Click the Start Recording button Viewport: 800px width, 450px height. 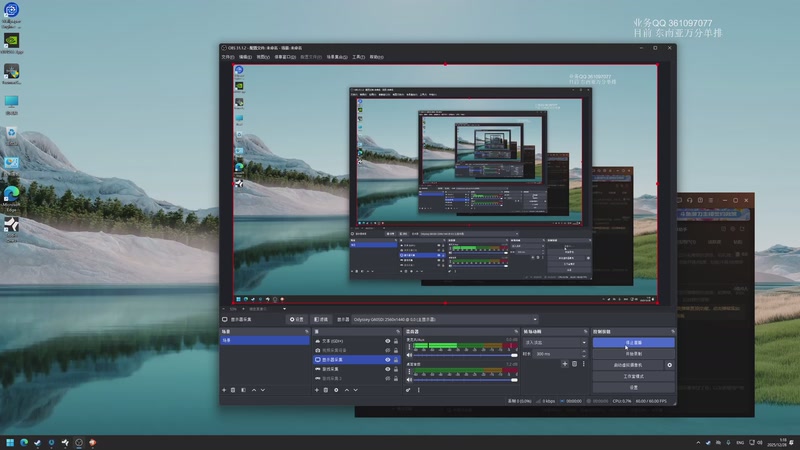click(633, 354)
